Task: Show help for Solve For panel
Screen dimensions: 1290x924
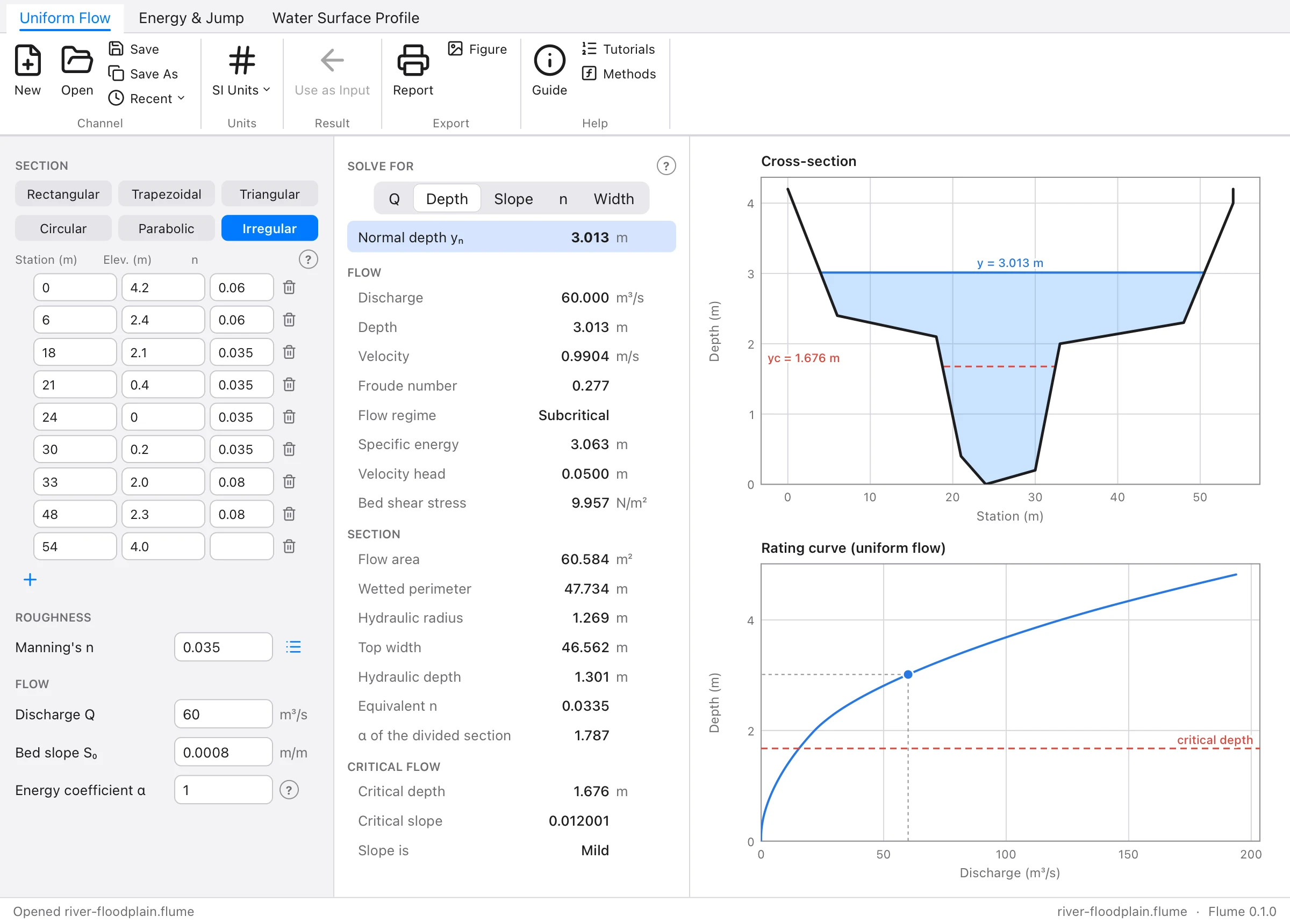Action: (666, 166)
